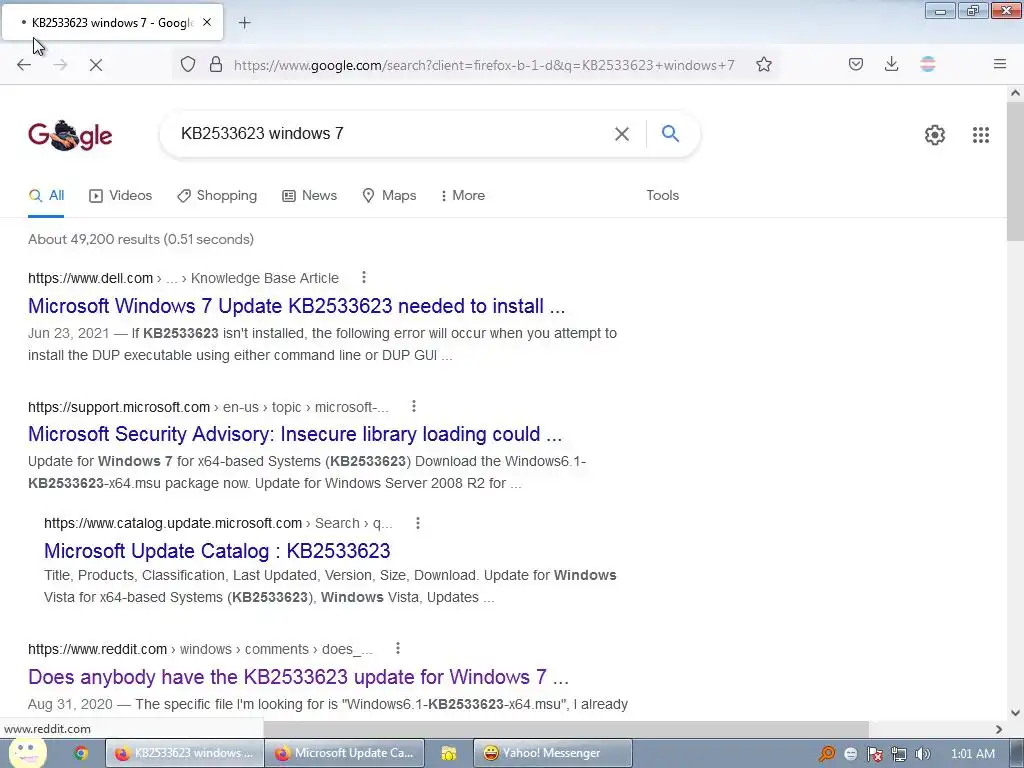The height and width of the screenshot is (768, 1024).
Task: Click the scrollbar up arrow
Action: [x=1016, y=93]
